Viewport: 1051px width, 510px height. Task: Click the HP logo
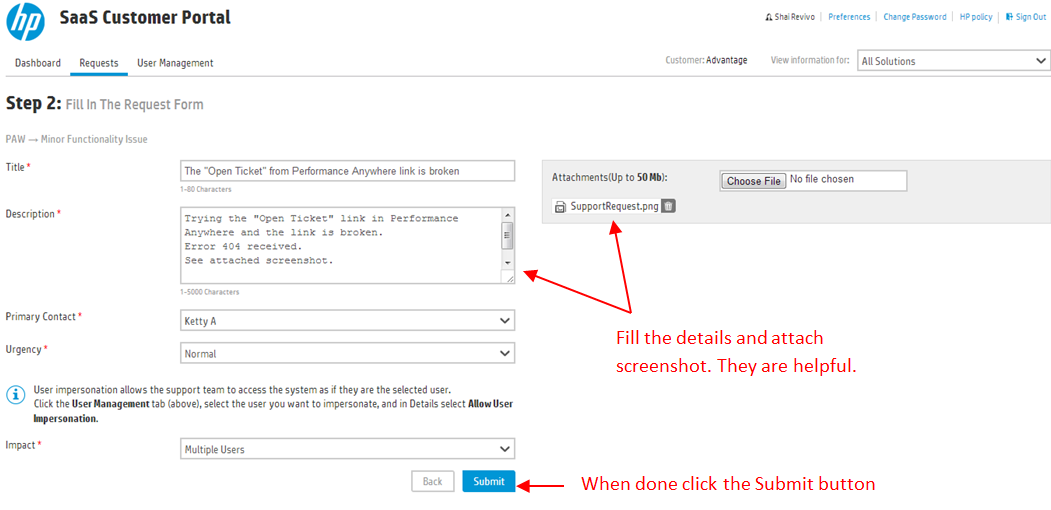click(x=25, y=21)
